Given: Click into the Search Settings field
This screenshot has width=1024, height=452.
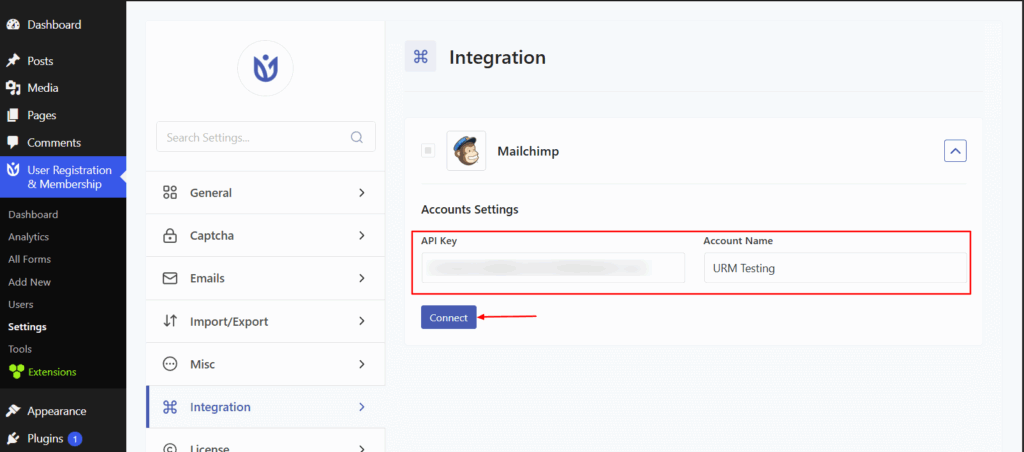Looking at the screenshot, I should pos(266,137).
